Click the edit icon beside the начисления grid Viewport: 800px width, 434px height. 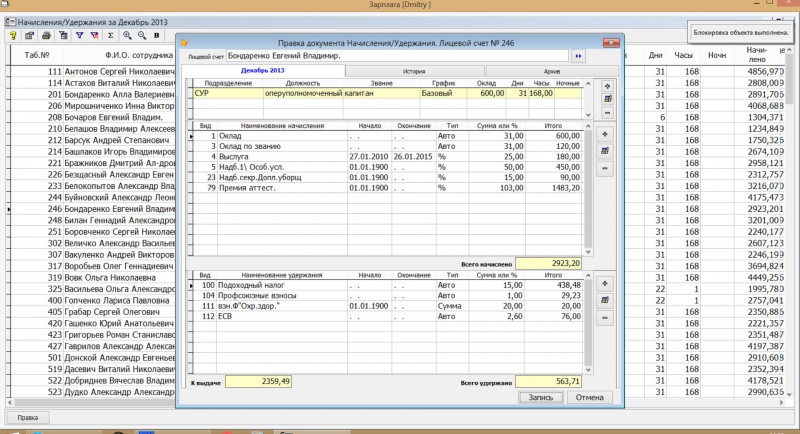(605, 151)
